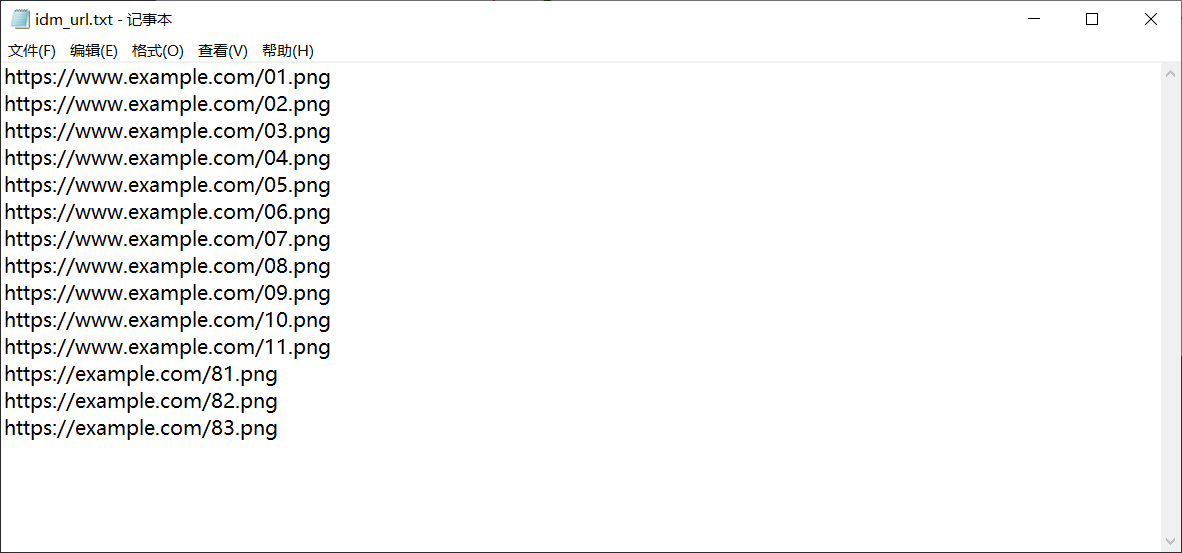Click the last line with 83.png
Image resolution: width=1182 pixels, height=553 pixels.
tap(141, 428)
